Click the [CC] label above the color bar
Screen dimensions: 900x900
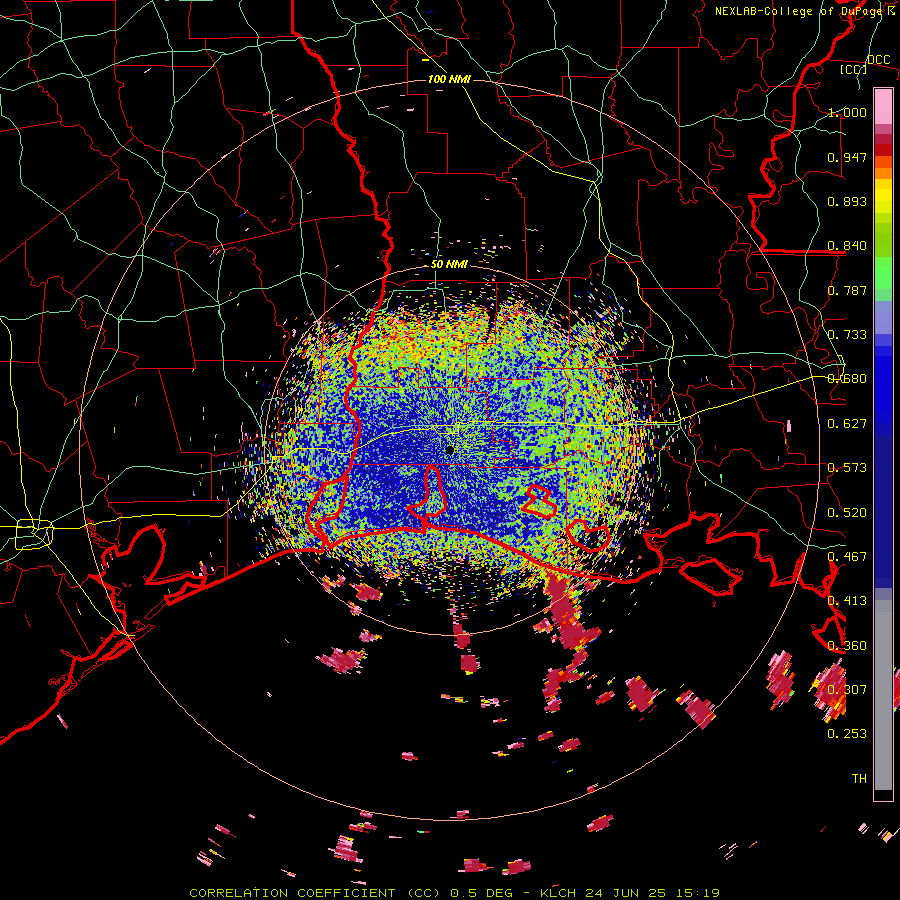[854, 69]
